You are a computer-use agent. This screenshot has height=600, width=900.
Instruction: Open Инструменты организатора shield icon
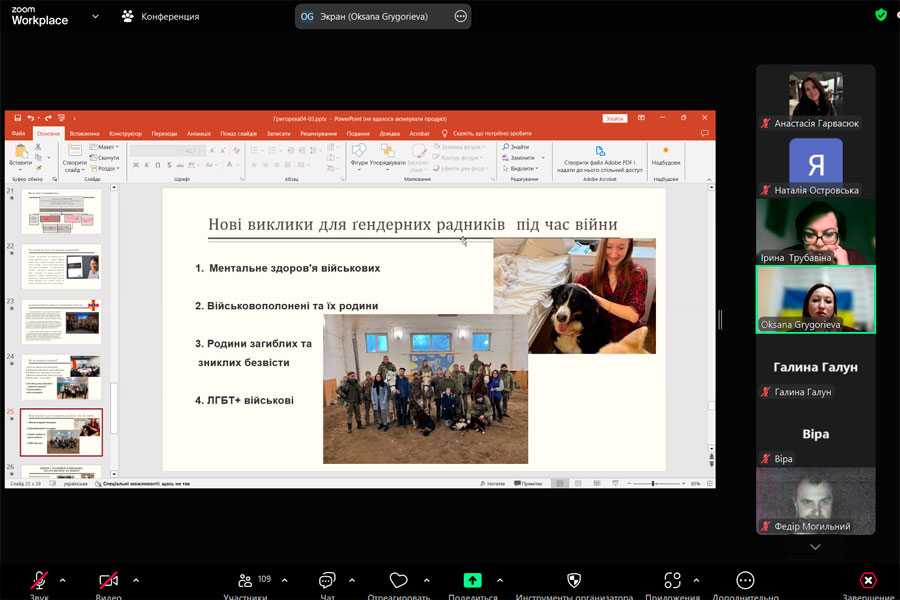coord(574,581)
